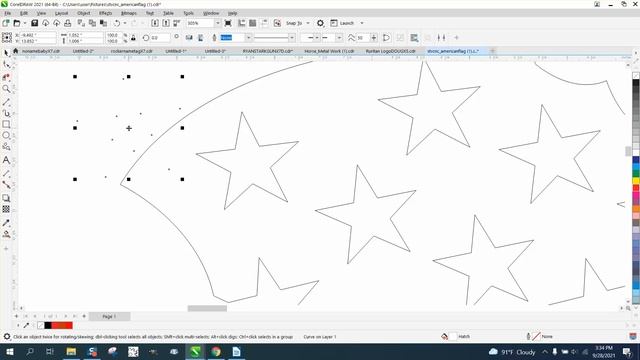Click the Full-screen preview icon
Viewport: 640px width, 360px height.
[x=228, y=23]
